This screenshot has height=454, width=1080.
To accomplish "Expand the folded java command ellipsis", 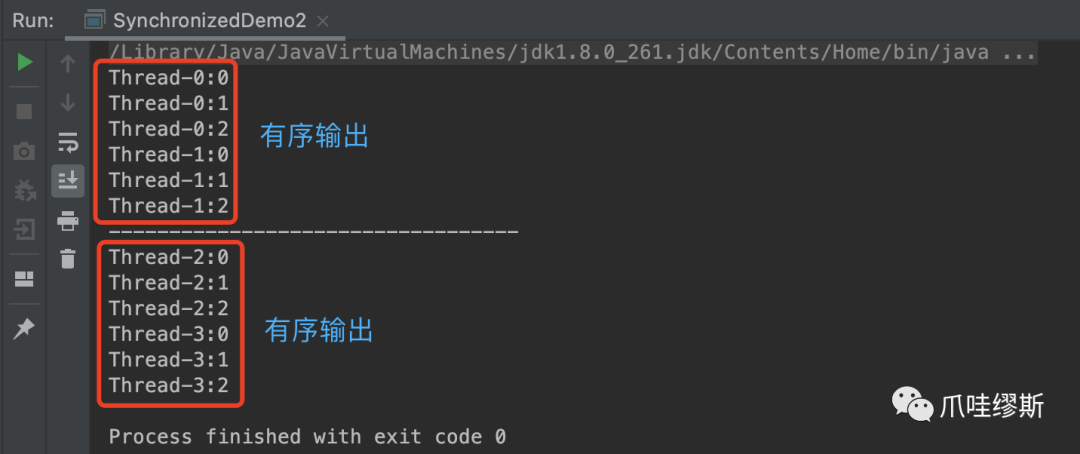I will [x=1019, y=52].
